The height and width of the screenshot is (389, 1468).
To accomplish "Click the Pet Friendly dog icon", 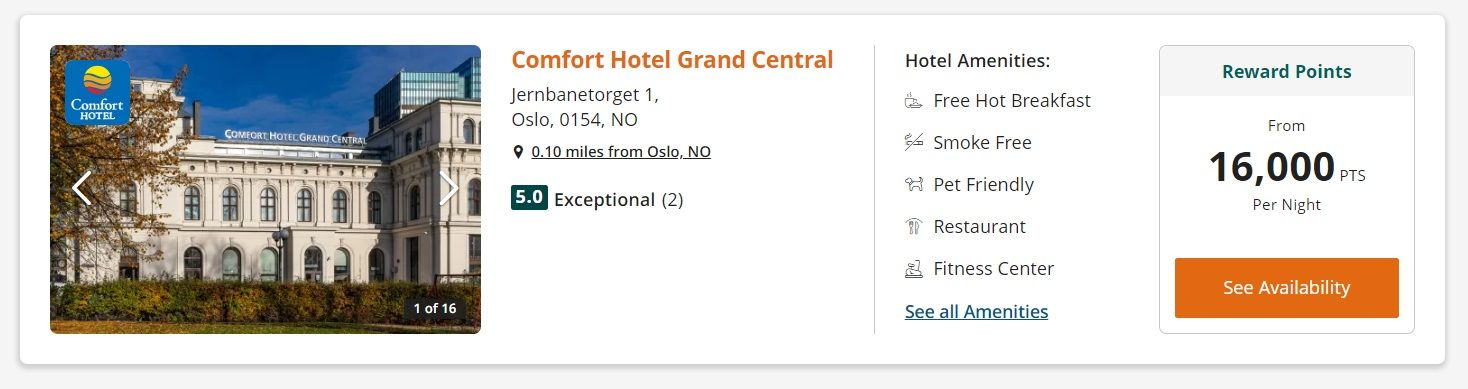I will point(913,185).
